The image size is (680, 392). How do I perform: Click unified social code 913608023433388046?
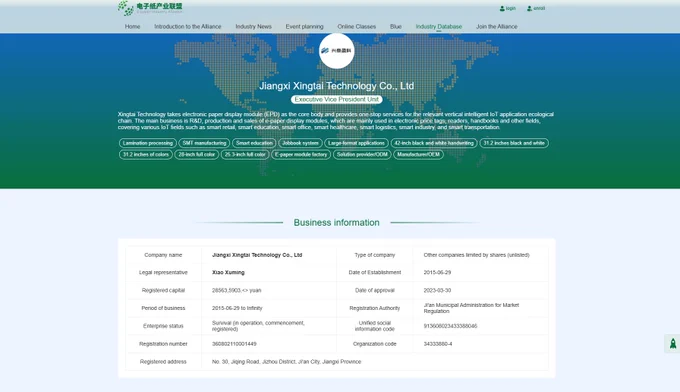point(450,326)
